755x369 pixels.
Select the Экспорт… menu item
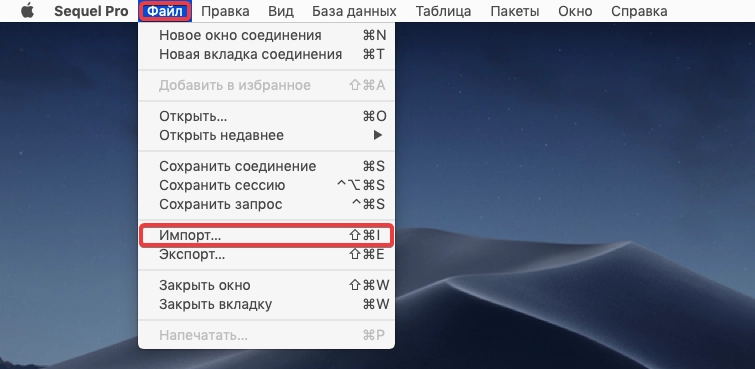pyautogui.click(x=266, y=255)
